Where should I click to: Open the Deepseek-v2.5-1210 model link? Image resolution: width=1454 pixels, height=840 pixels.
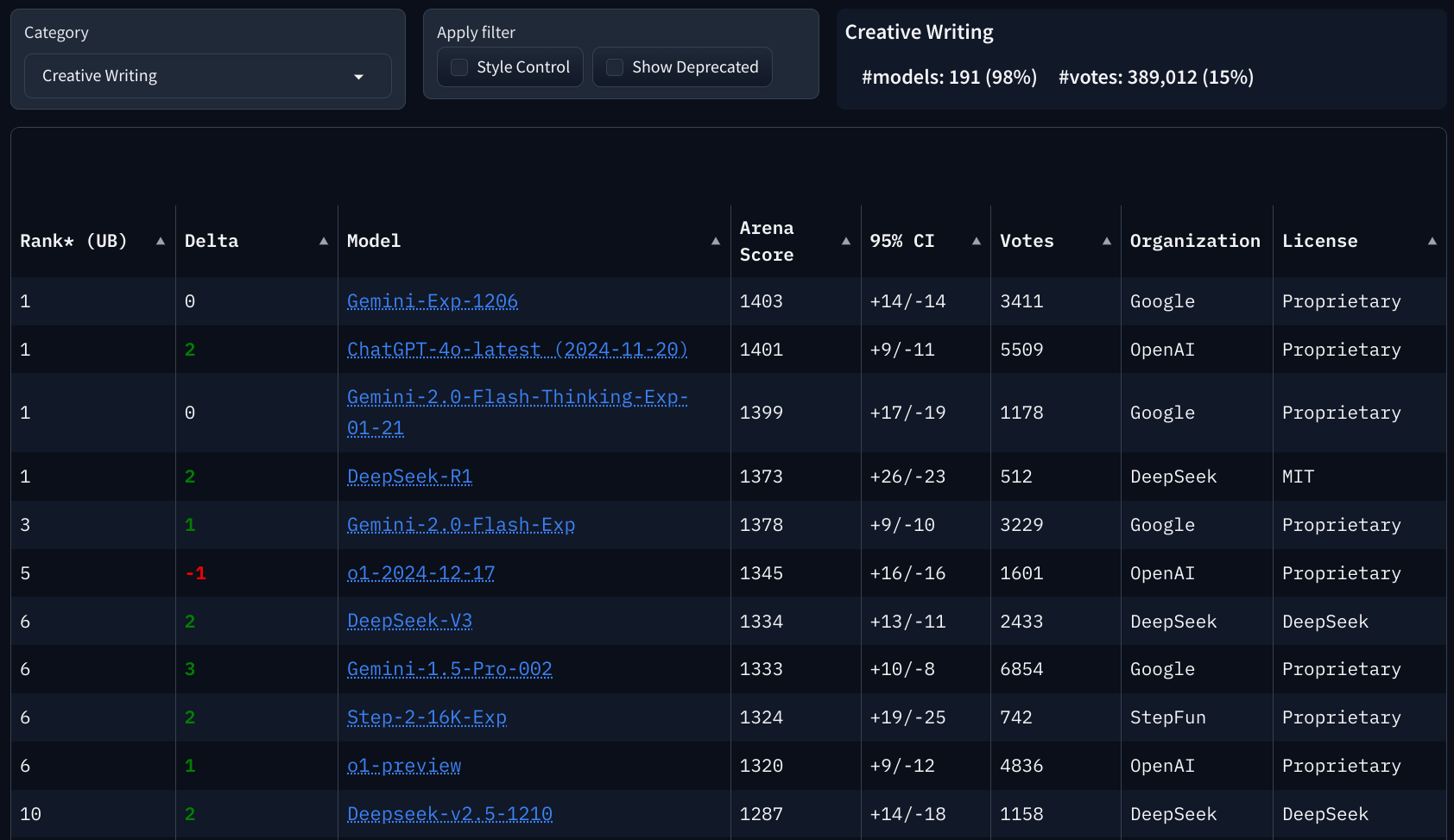click(x=450, y=814)
